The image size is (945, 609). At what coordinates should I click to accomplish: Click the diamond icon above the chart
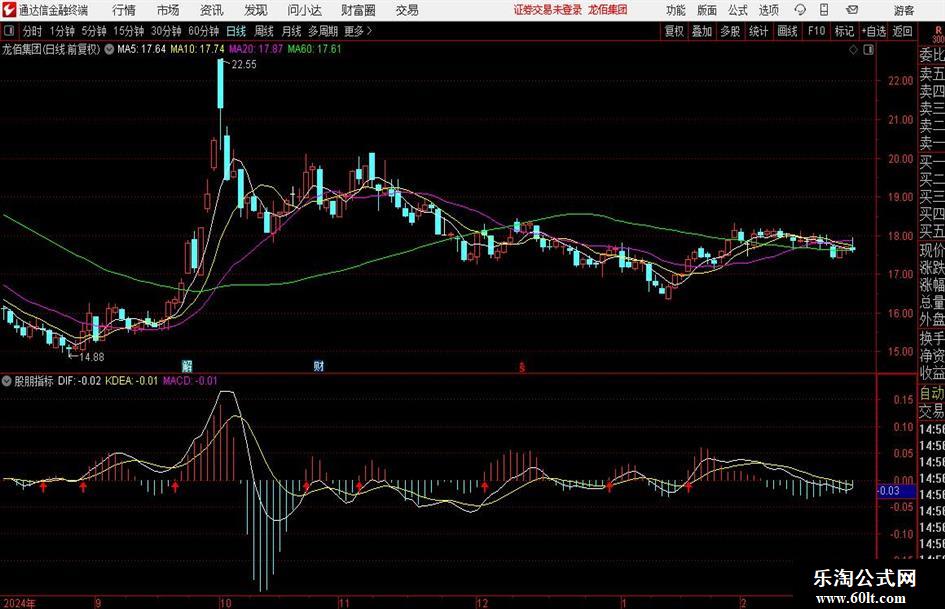(853, 50)
